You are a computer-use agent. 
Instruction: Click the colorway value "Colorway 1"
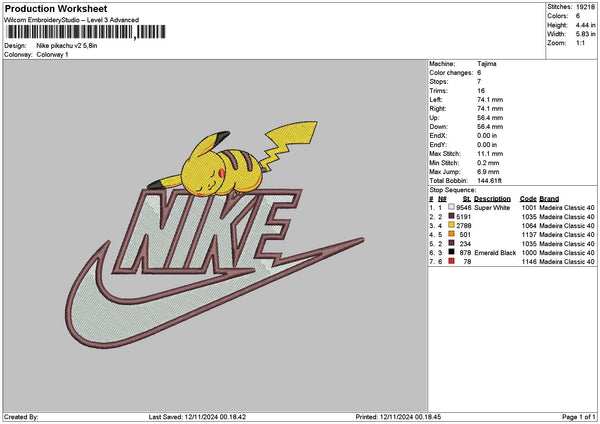click(x=52, y=55)
